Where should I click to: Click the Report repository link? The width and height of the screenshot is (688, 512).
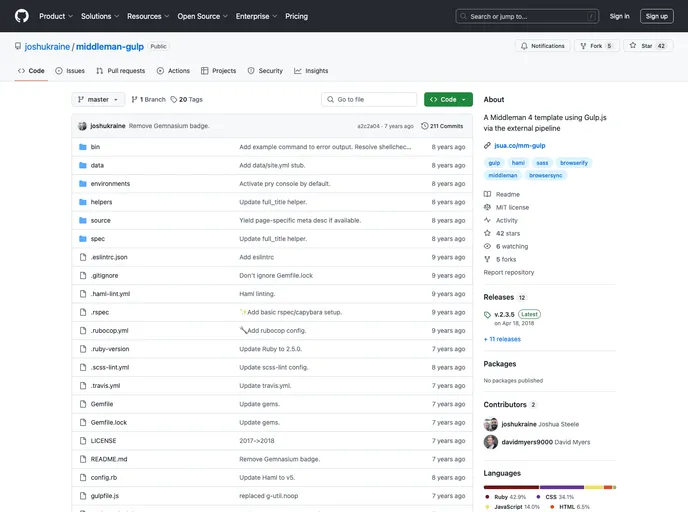pyautogui.click(x=509, y=272)
